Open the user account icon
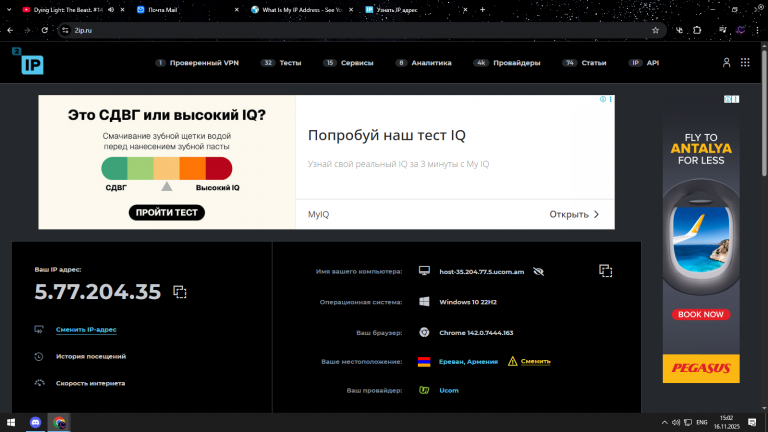The height and width of the screenshot is (432, 768). (726, 63)
